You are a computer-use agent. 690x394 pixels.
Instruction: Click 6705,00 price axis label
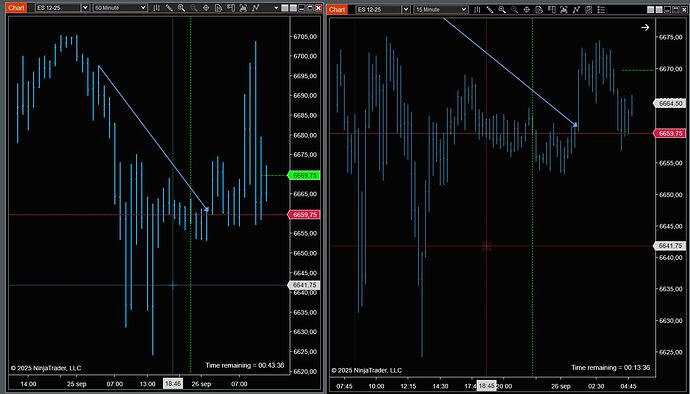coord(305,37)
